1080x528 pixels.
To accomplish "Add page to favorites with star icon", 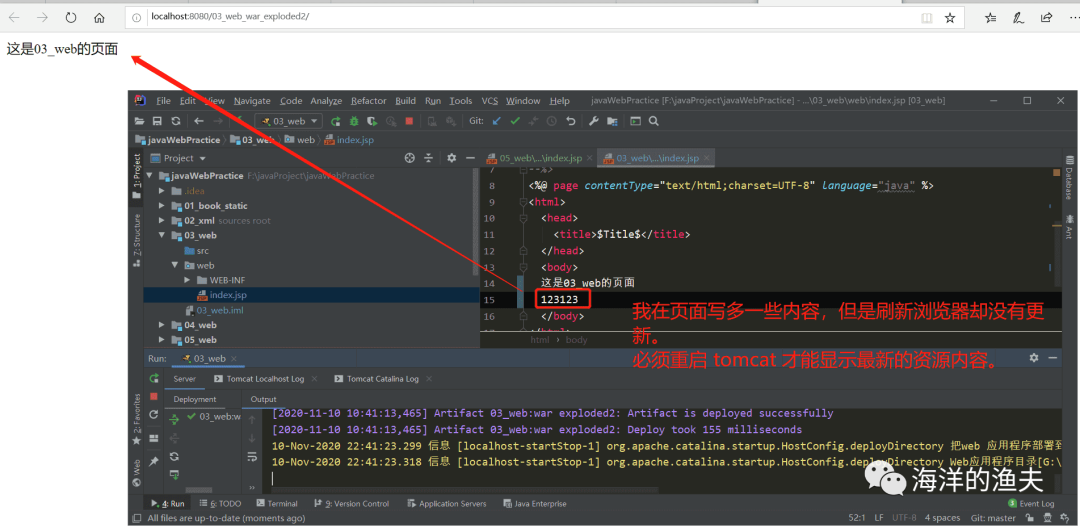I will click(x=949, y=17).
